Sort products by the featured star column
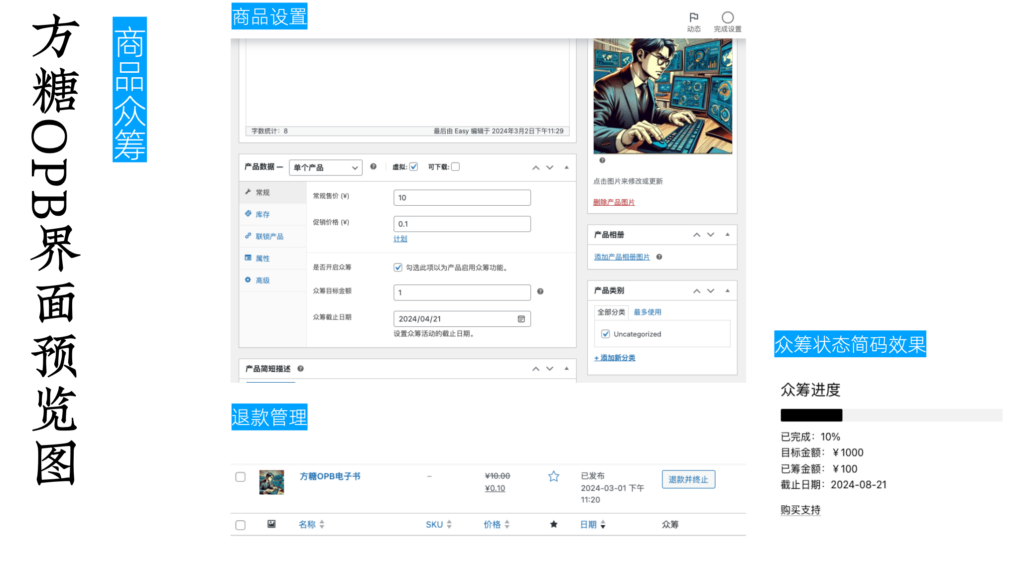 tap(553, 524)
